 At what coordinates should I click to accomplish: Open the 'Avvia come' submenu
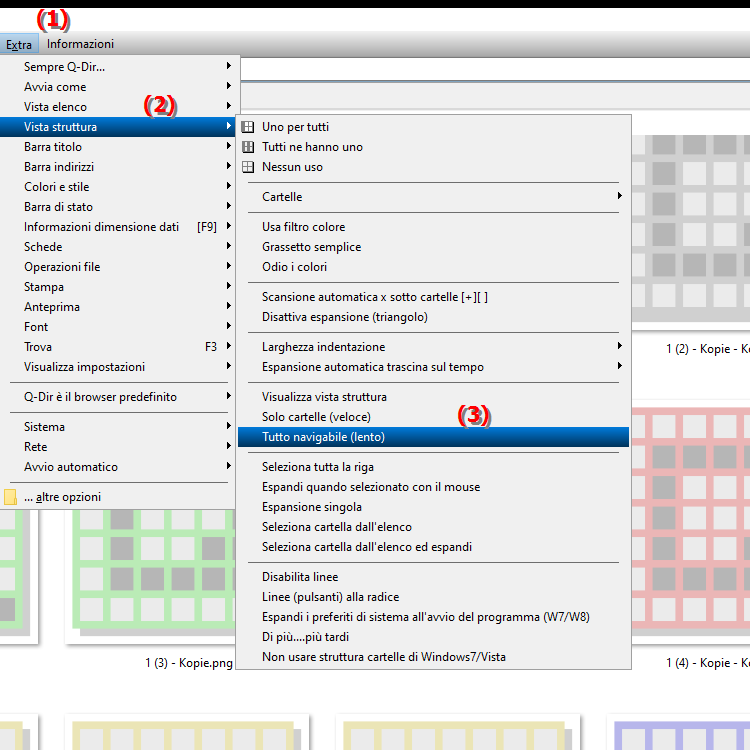pyautogui.click(x=117, y=87)
